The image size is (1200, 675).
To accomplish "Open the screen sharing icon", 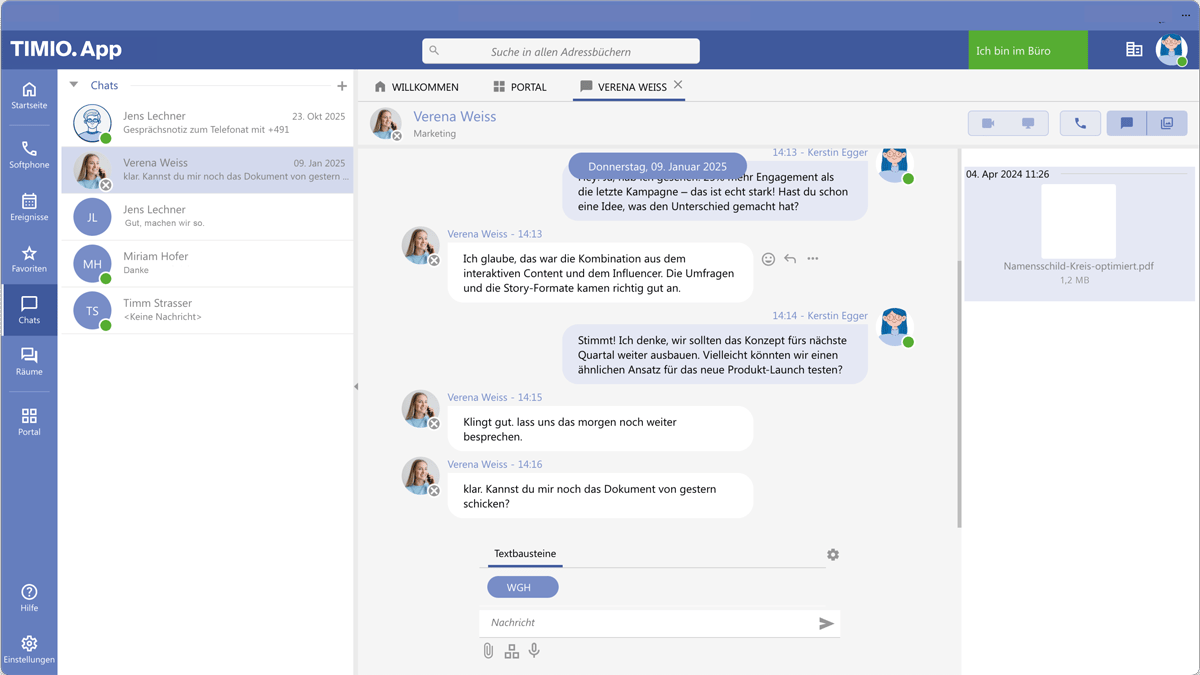I will pos(1028,122).
